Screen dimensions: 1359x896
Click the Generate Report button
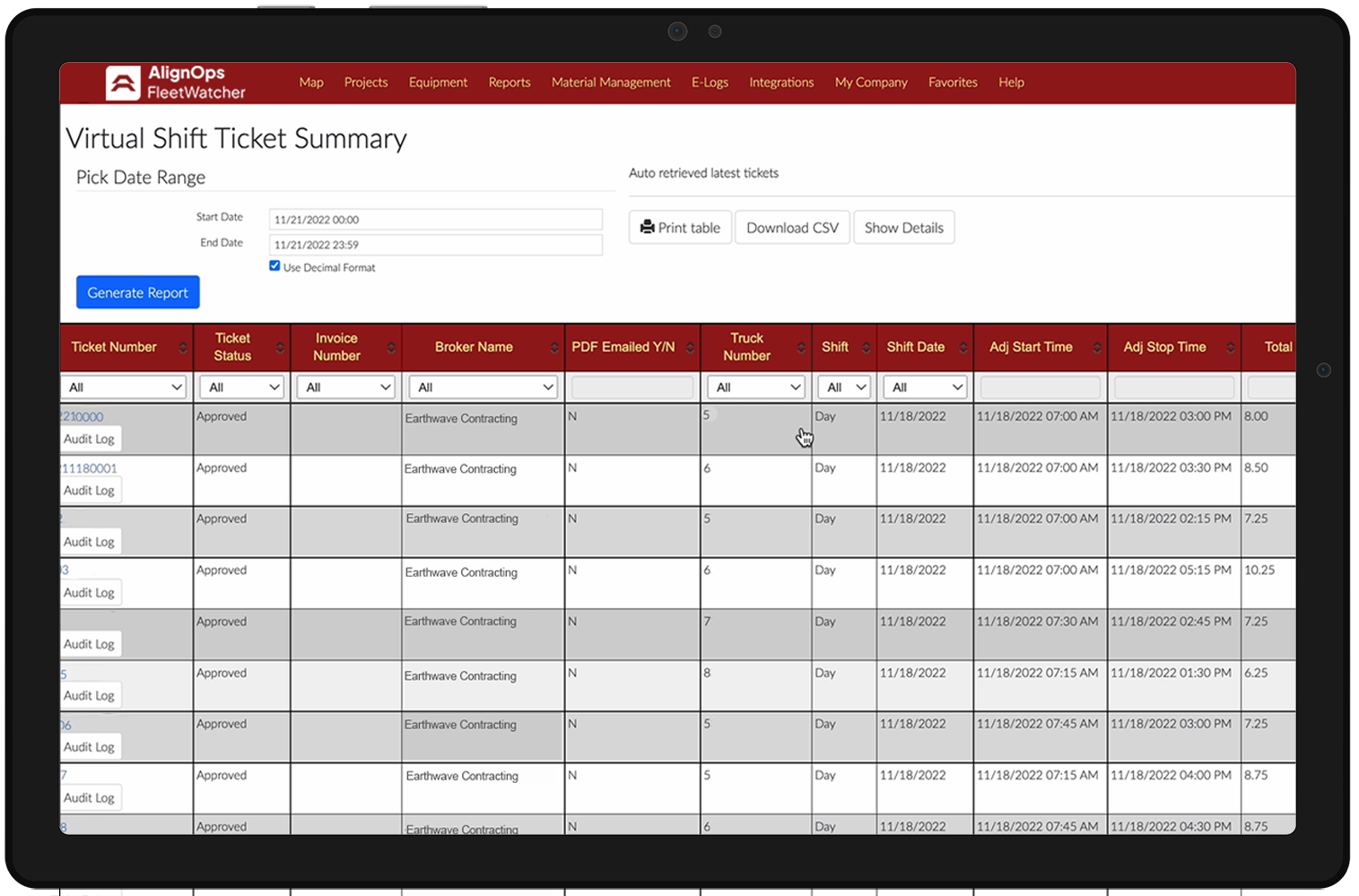pos(138,292)
